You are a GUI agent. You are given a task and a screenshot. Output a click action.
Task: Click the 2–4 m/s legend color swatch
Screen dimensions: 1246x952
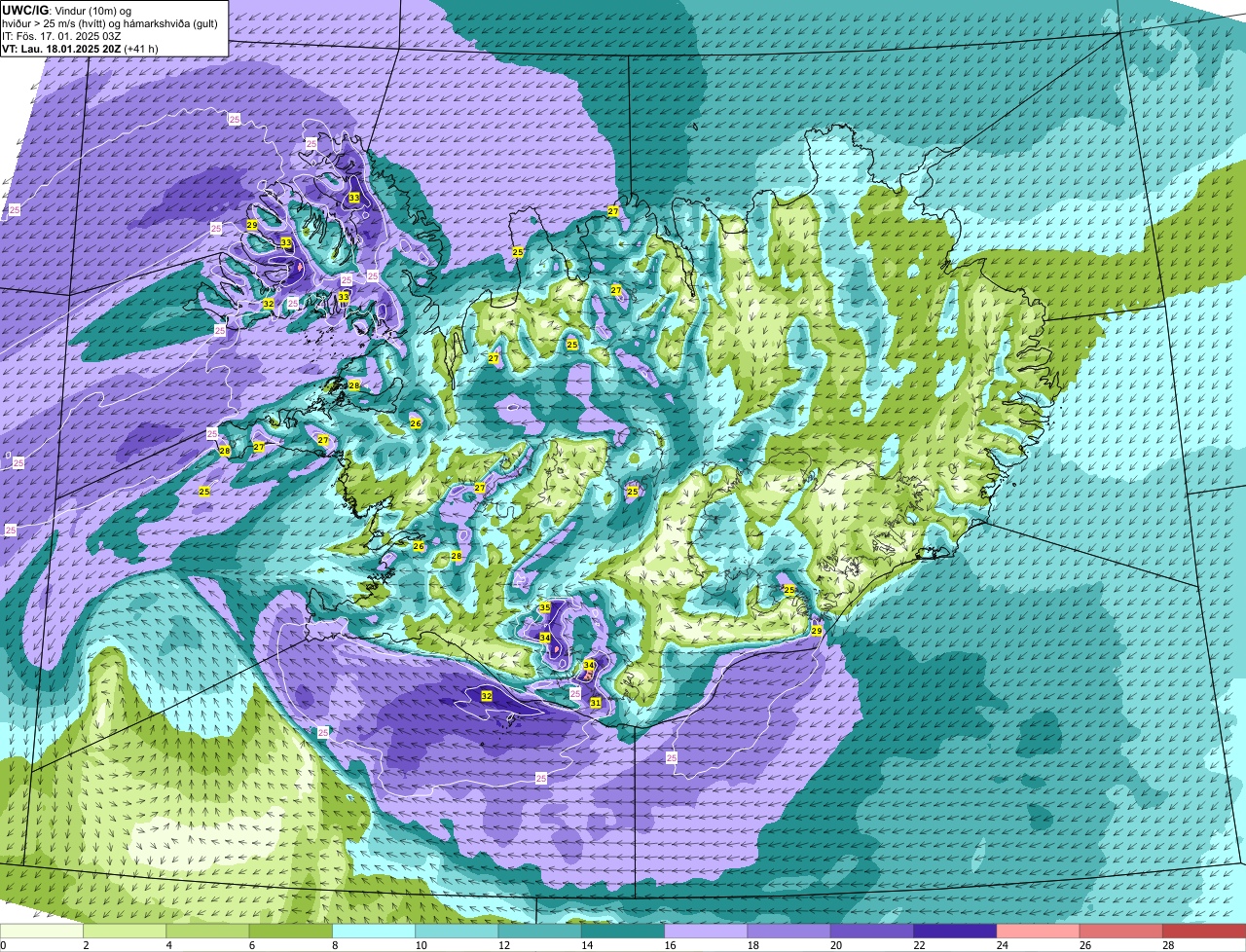pos(125,932)
